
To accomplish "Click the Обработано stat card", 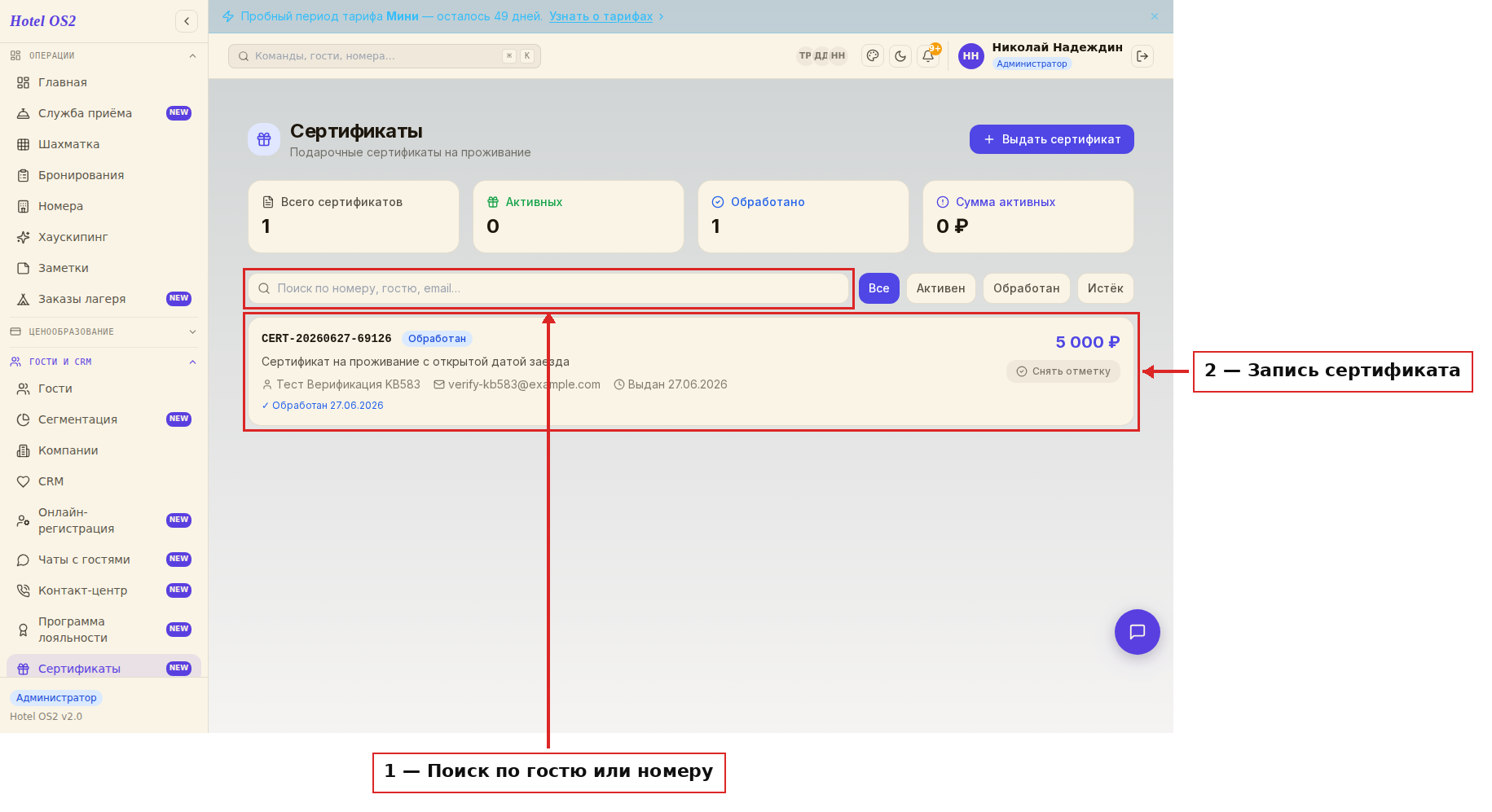I will [x=803, y=217].
